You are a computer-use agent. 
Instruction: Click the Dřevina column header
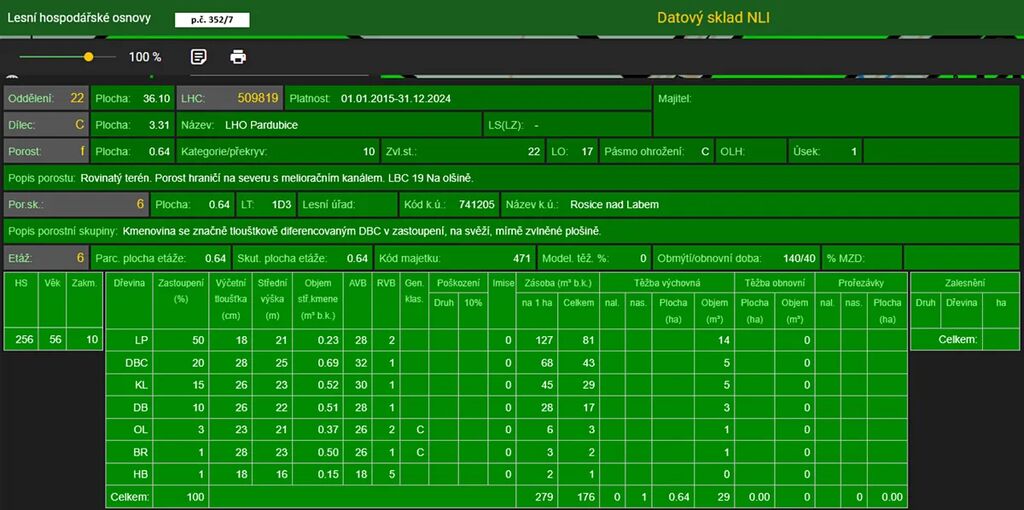[128, 283]
